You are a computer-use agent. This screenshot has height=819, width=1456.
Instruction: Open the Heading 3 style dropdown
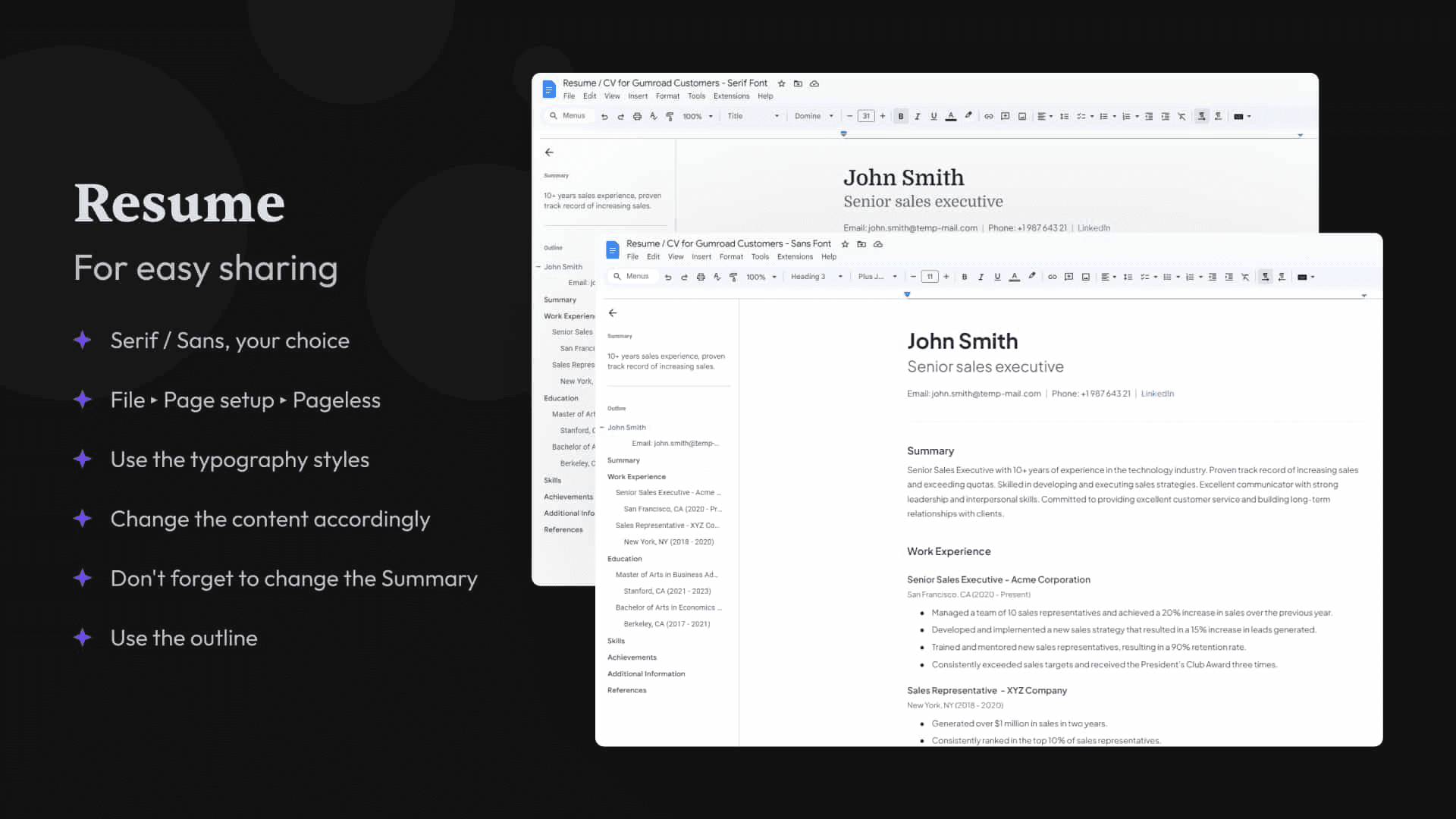pos(841,277)
